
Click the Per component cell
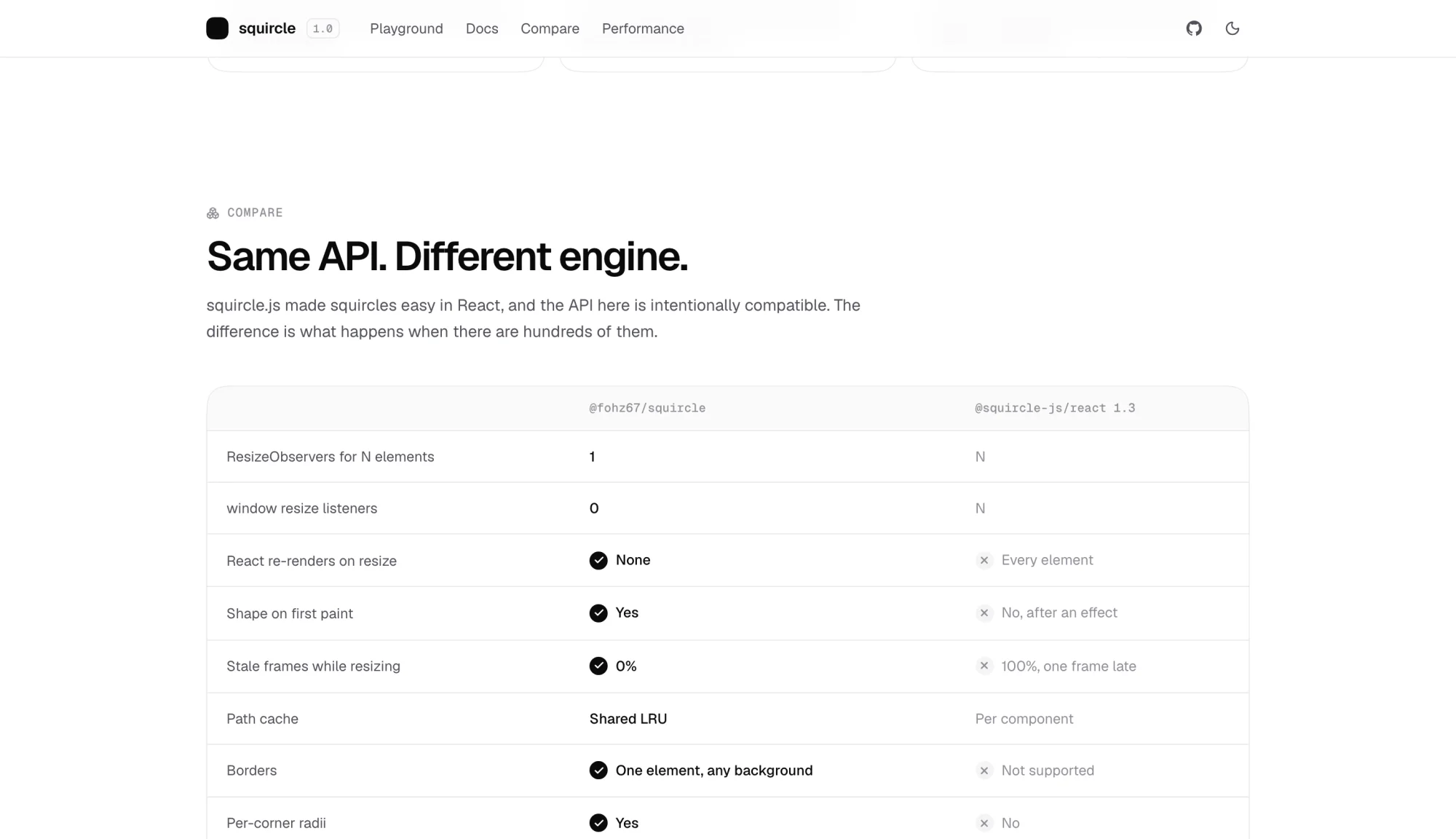1024,719
